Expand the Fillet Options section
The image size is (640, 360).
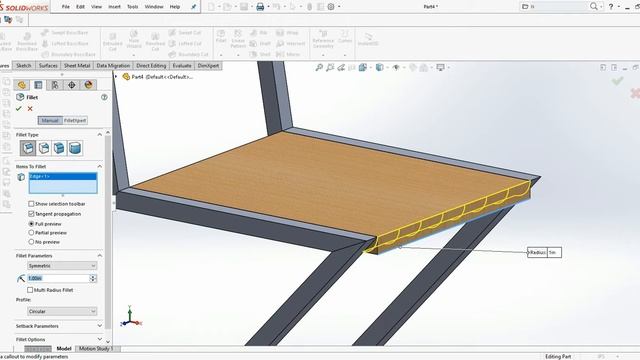click(100, 339)
